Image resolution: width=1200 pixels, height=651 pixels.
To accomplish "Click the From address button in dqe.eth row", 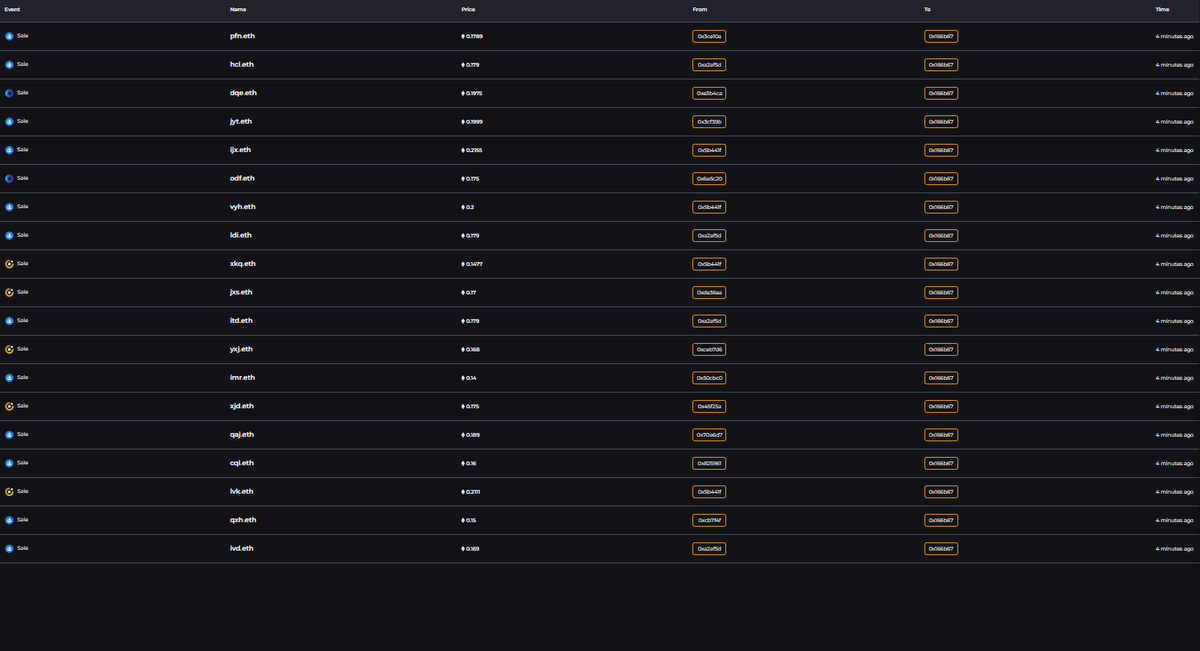I will 709,93.
